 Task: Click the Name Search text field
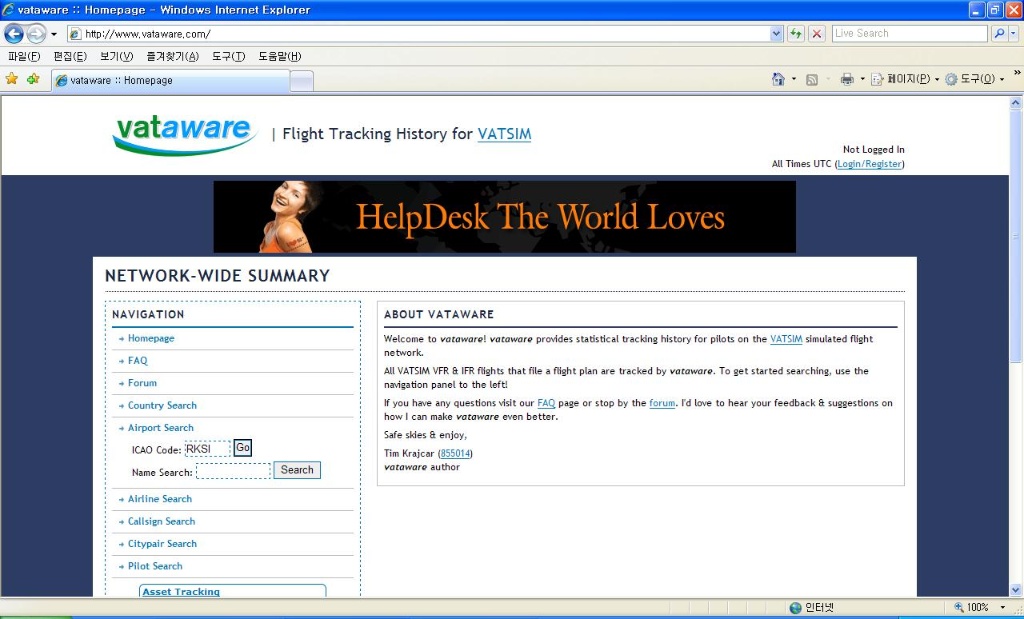(x=233, y=471)
